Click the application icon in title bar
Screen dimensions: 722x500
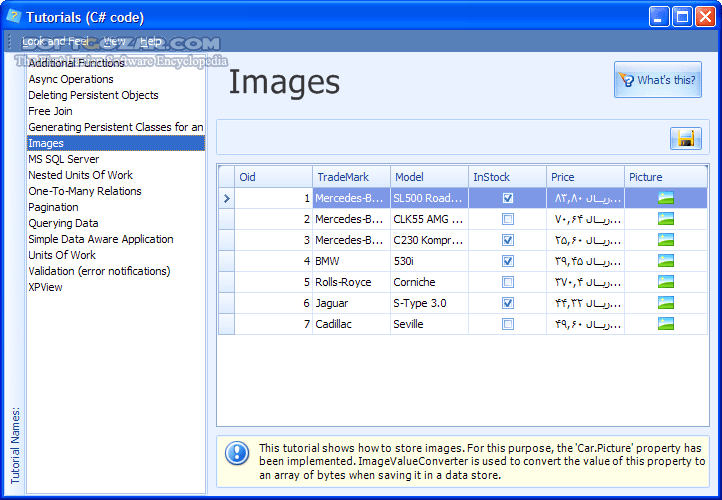[x=14, y=16]
